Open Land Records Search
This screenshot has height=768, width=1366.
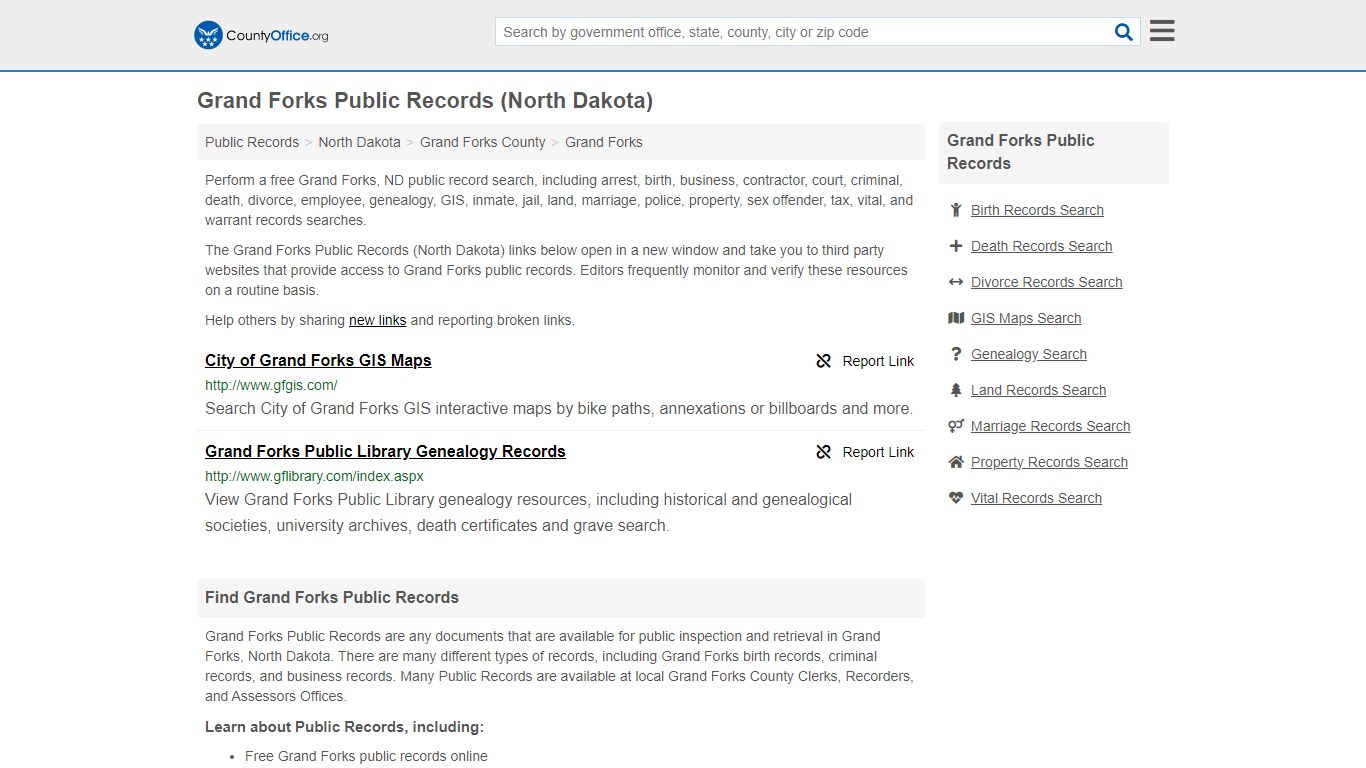pyautogui.click(x=1038, y=390)
